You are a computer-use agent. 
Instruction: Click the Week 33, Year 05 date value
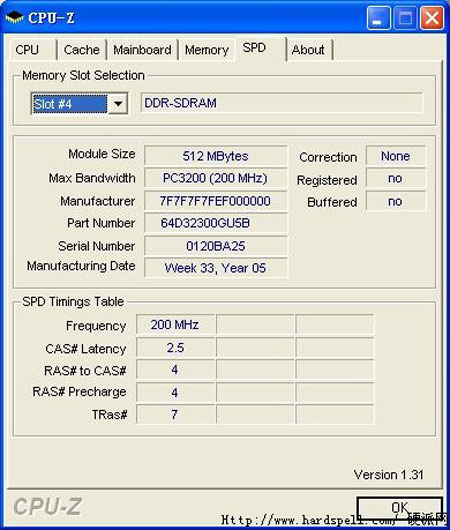coord(215,268)
